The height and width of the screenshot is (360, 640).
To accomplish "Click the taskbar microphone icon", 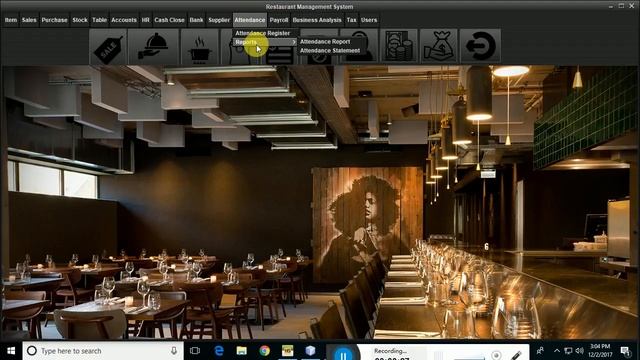I will tap(174, 351).
